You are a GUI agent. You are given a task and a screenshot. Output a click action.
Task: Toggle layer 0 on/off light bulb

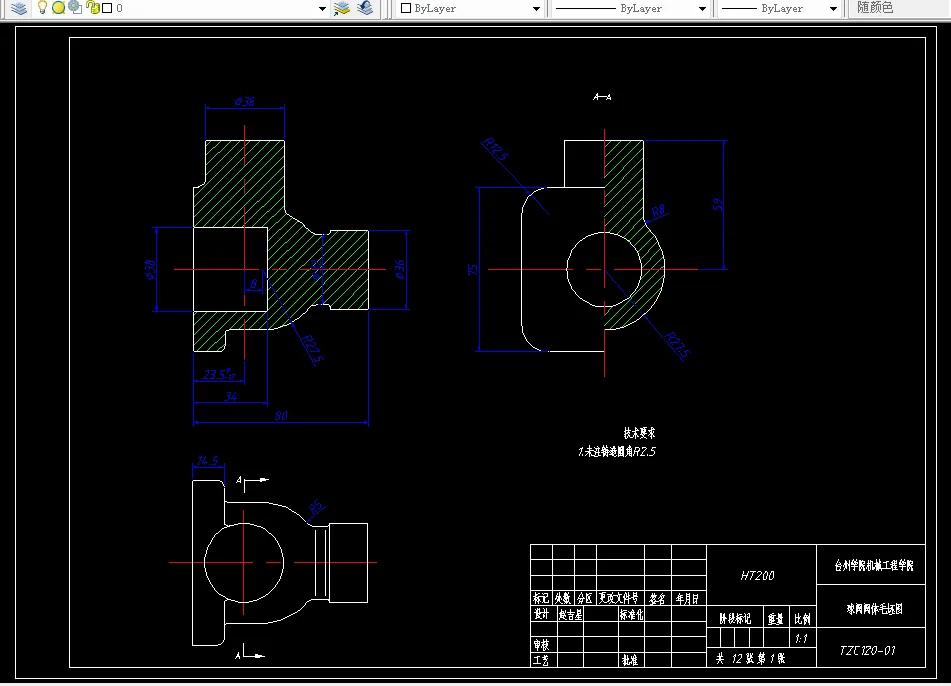click(42, 8)
